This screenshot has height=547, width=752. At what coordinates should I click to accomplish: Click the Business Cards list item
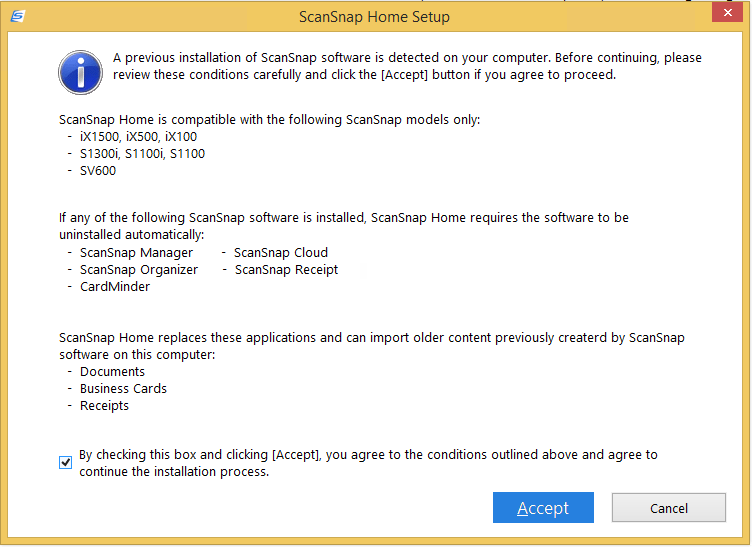tap(123, 389)
